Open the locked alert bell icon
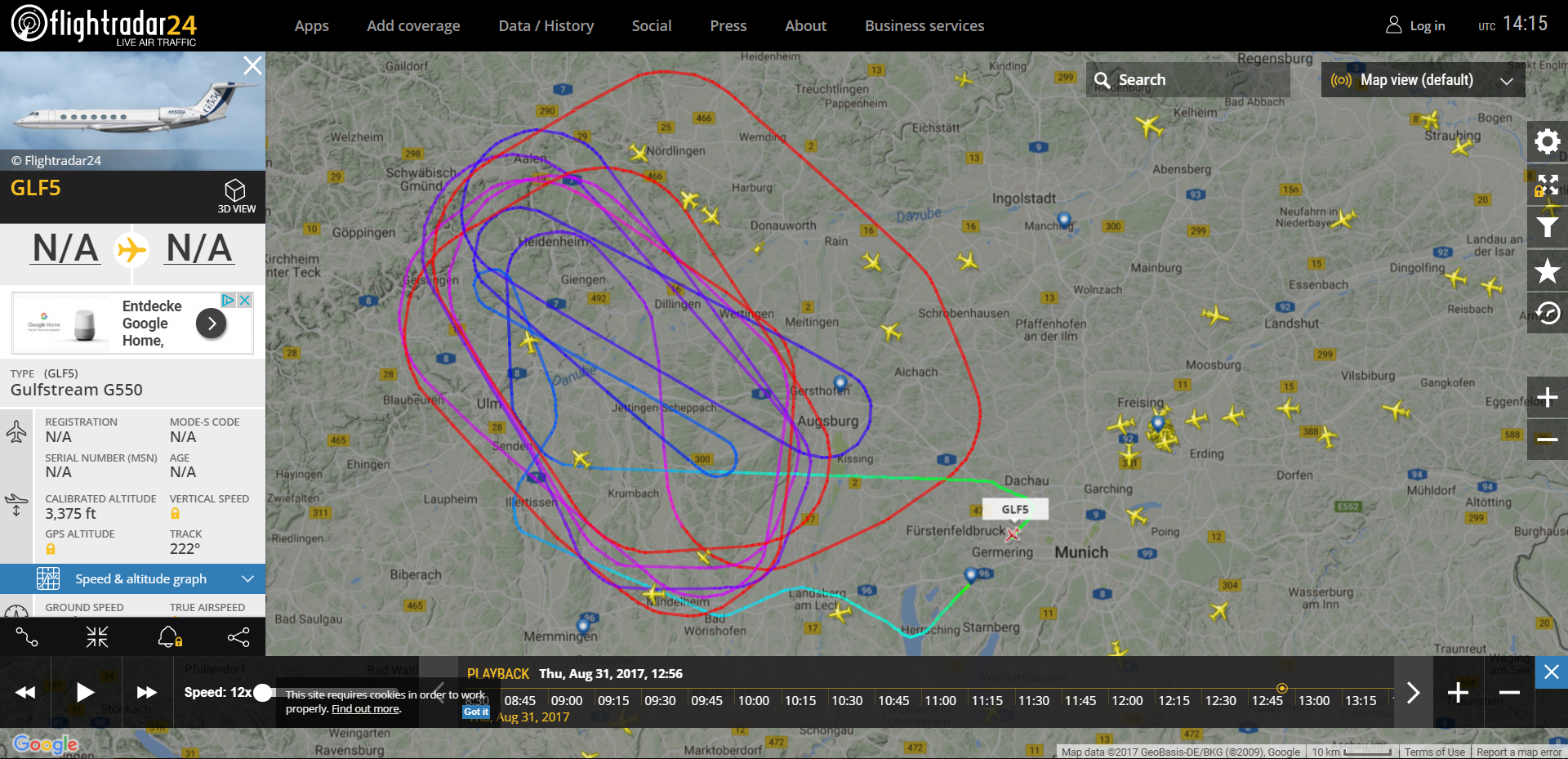The image size is (1568, 759). click(x=169, y=637)
